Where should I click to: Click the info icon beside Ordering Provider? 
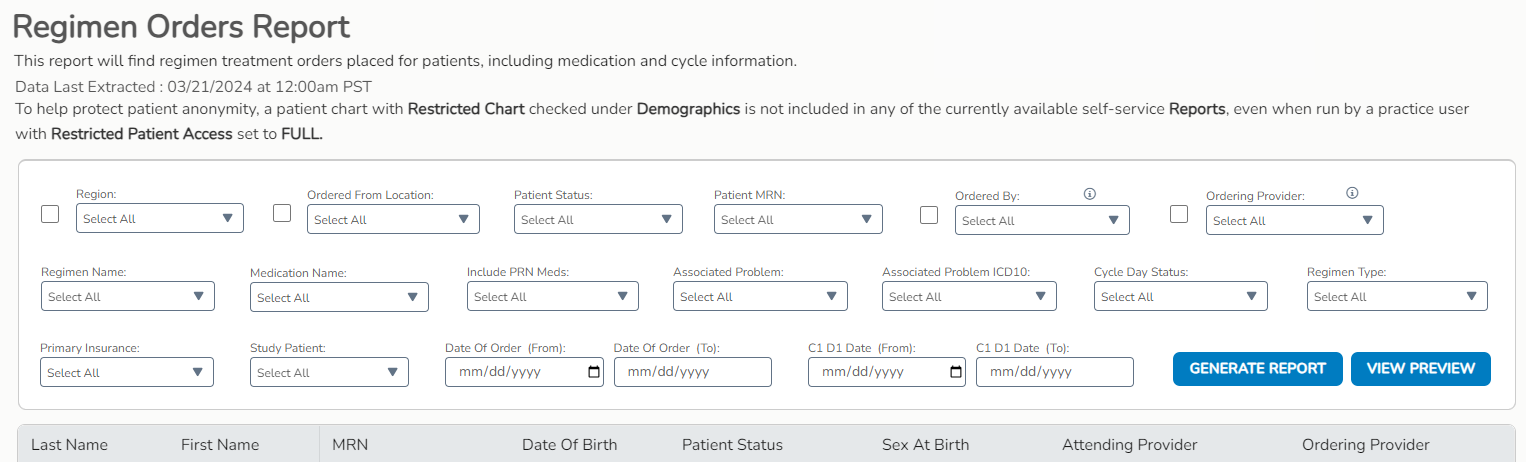1352,194
